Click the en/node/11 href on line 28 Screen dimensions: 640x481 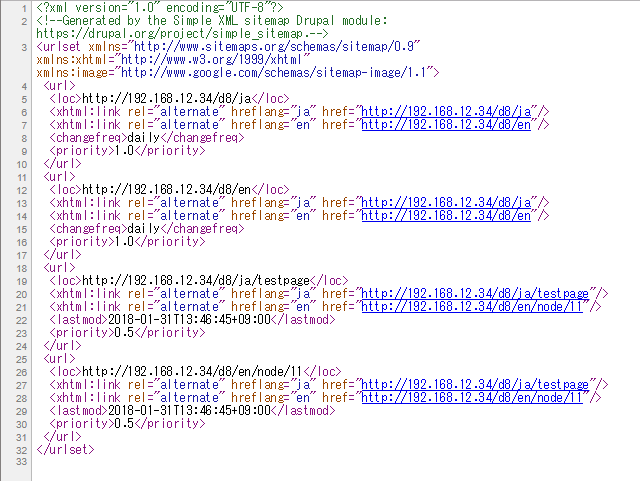click(472, 397)
